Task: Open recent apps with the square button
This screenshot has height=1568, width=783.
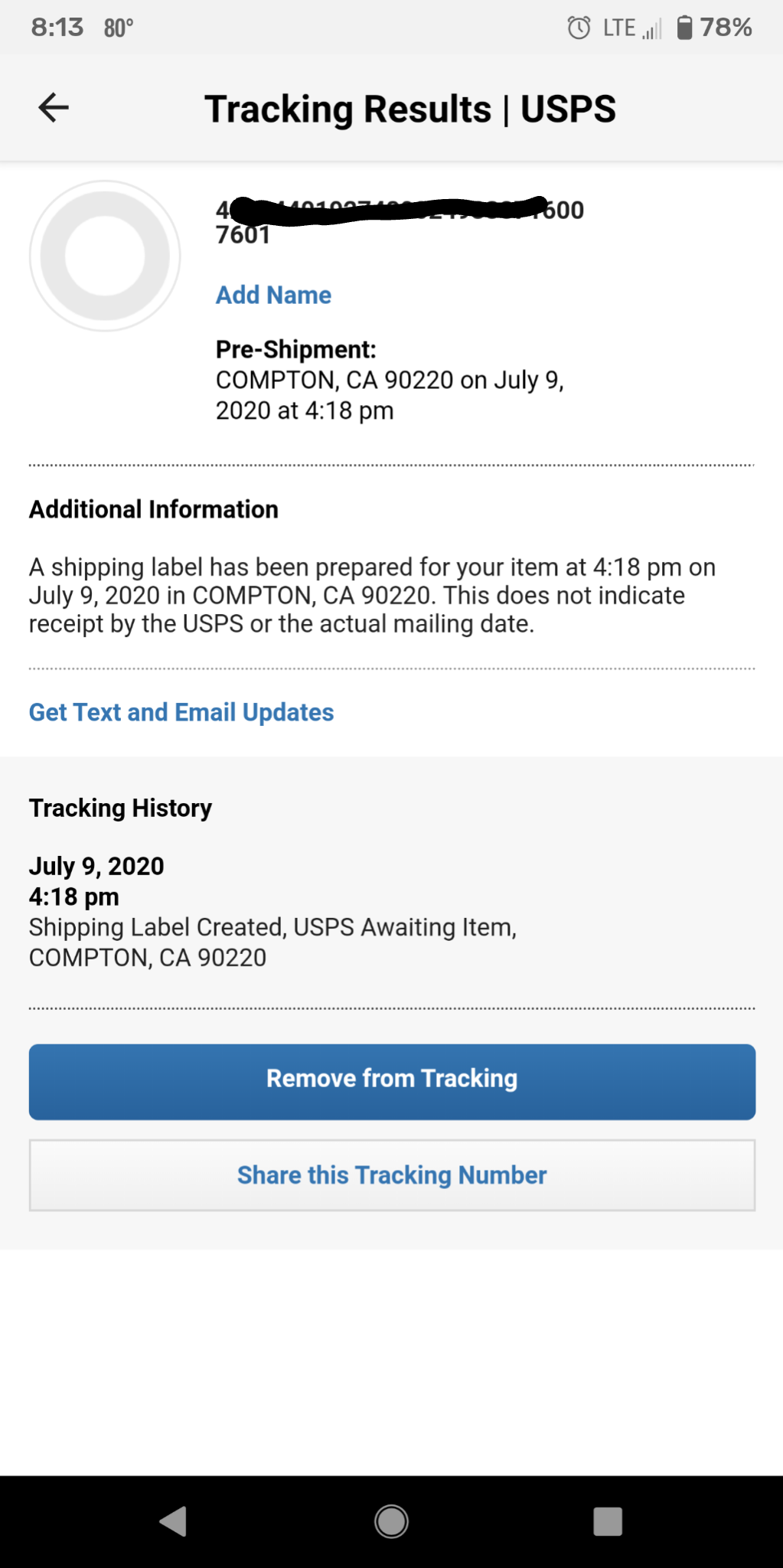Action: coord(608,1521)
